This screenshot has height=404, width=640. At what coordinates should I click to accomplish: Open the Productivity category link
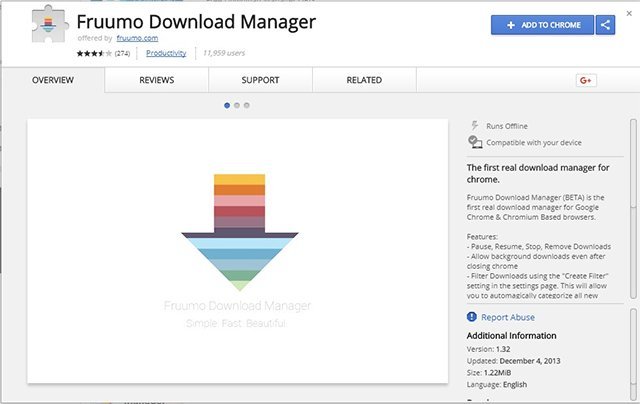click(166, 53)
